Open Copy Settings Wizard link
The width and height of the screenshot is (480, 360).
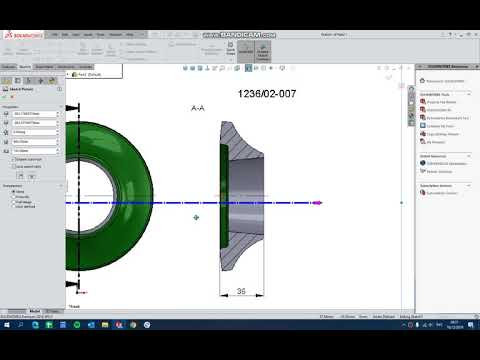[x=439, y=134]
